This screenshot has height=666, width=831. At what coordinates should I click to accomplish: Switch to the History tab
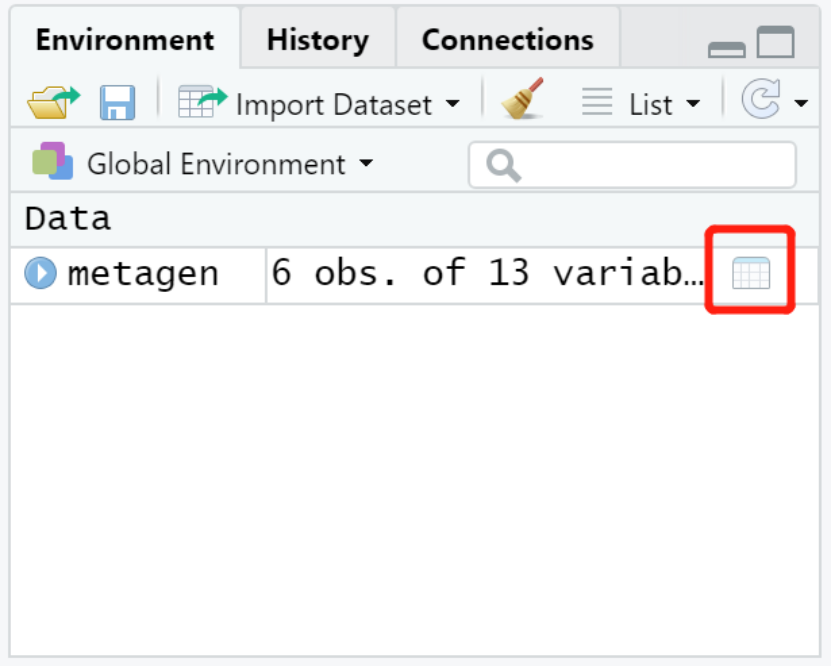coord(317,40)
